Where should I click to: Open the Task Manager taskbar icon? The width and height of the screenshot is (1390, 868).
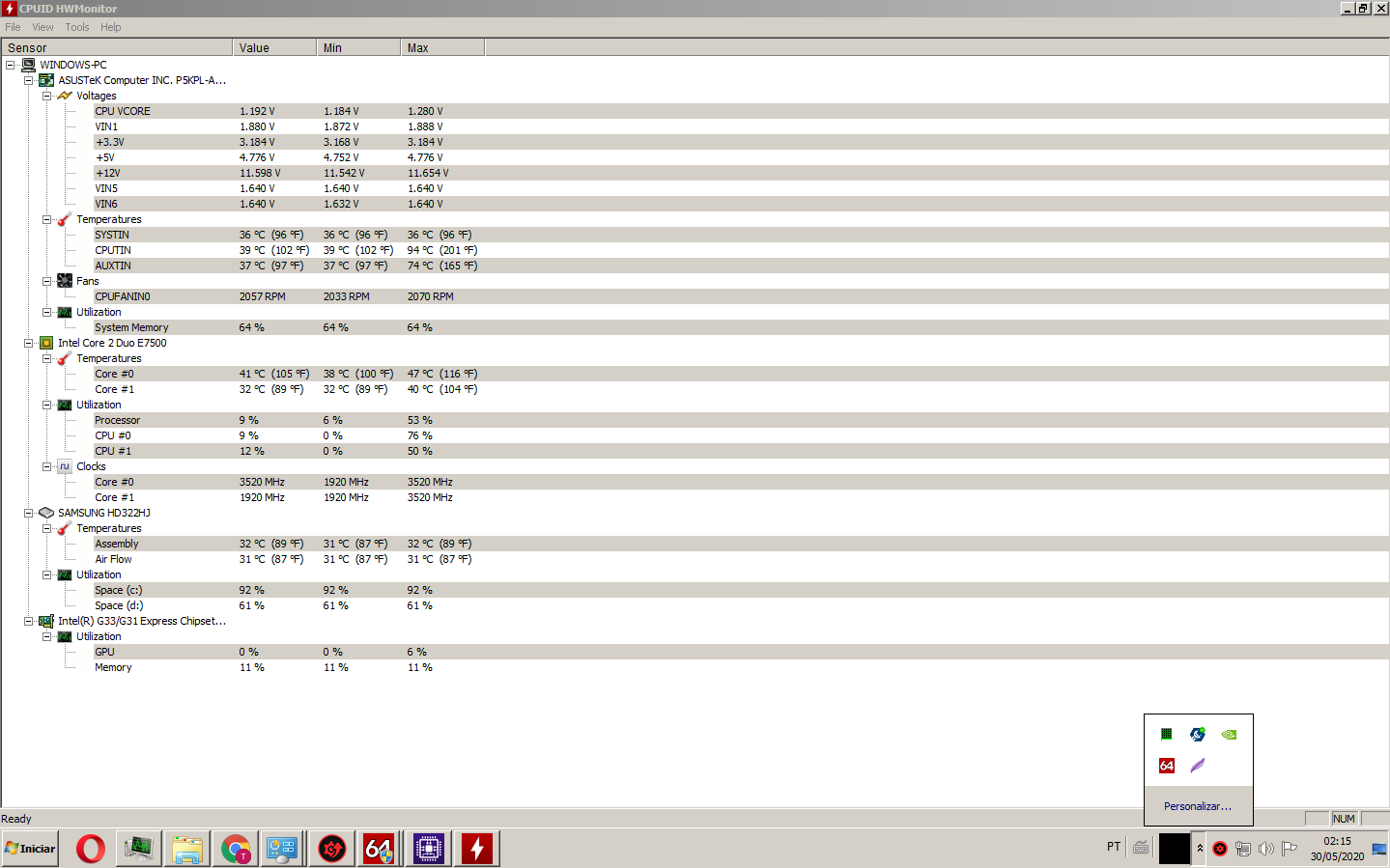139,849
